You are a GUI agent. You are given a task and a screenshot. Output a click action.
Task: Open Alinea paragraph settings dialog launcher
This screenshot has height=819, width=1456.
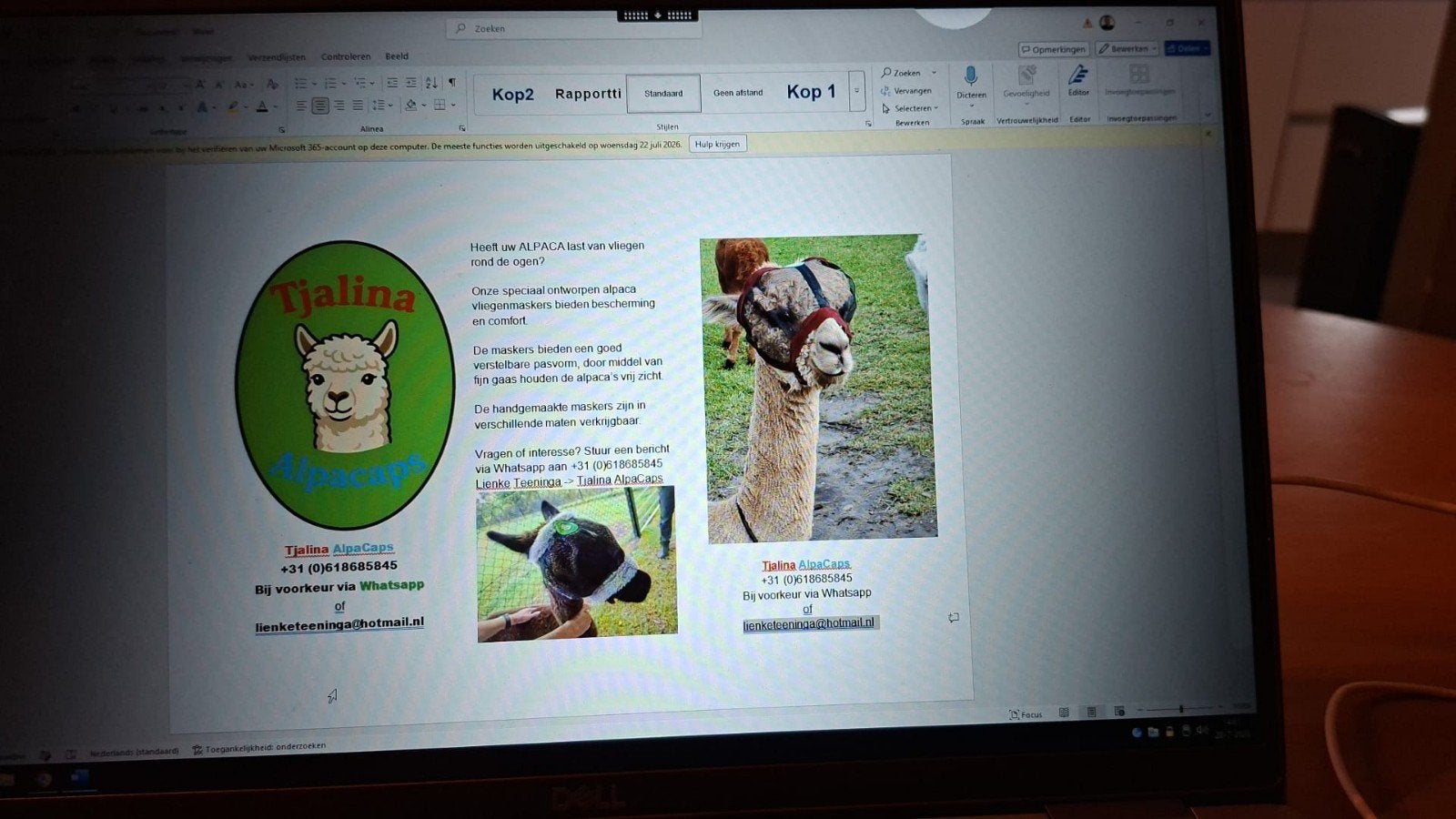click(x=462, y=128)
